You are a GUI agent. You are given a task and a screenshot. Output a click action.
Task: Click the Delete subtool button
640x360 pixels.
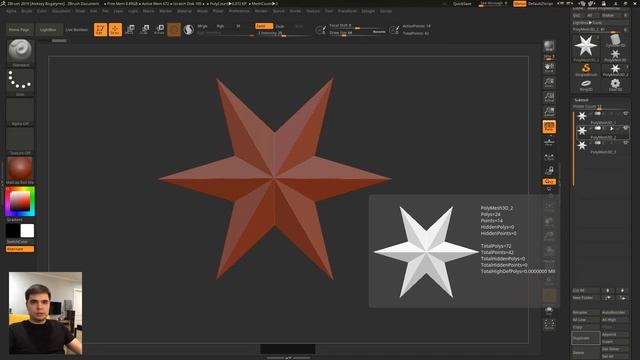click(x=586, y=353)
